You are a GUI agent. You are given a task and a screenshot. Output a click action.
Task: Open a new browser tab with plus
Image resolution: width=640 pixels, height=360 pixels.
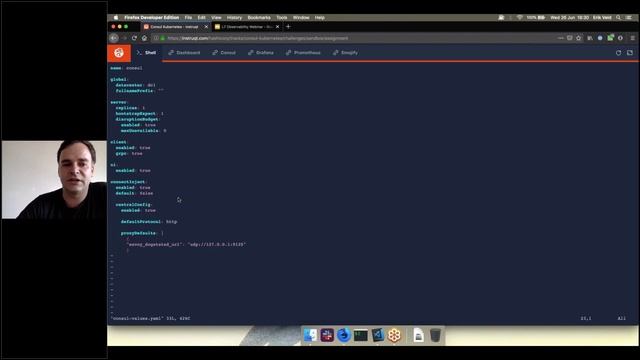tap(288, 27)
